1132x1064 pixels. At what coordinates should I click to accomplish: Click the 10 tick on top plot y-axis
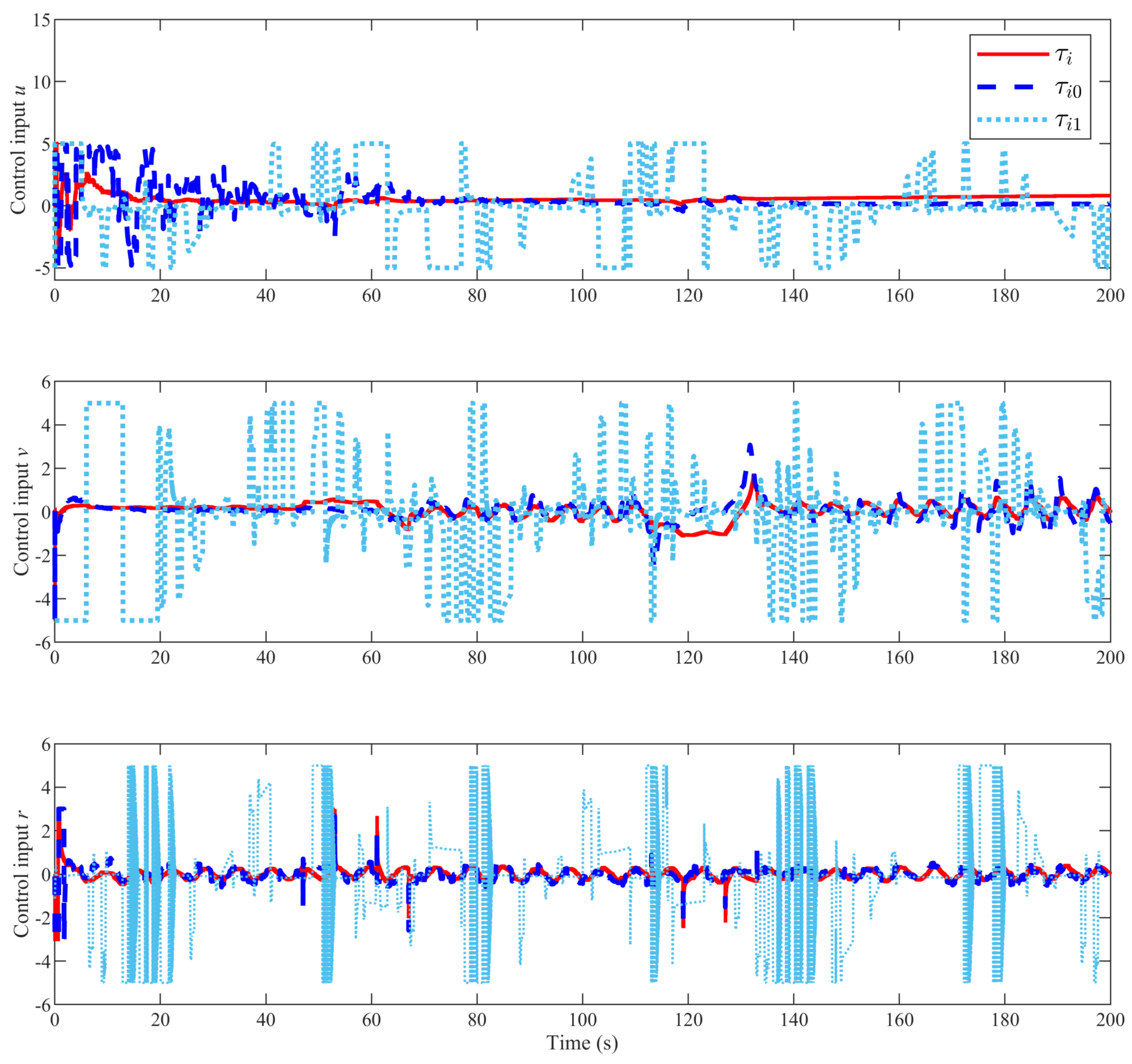pyautogui.click(x=42, y=82)
